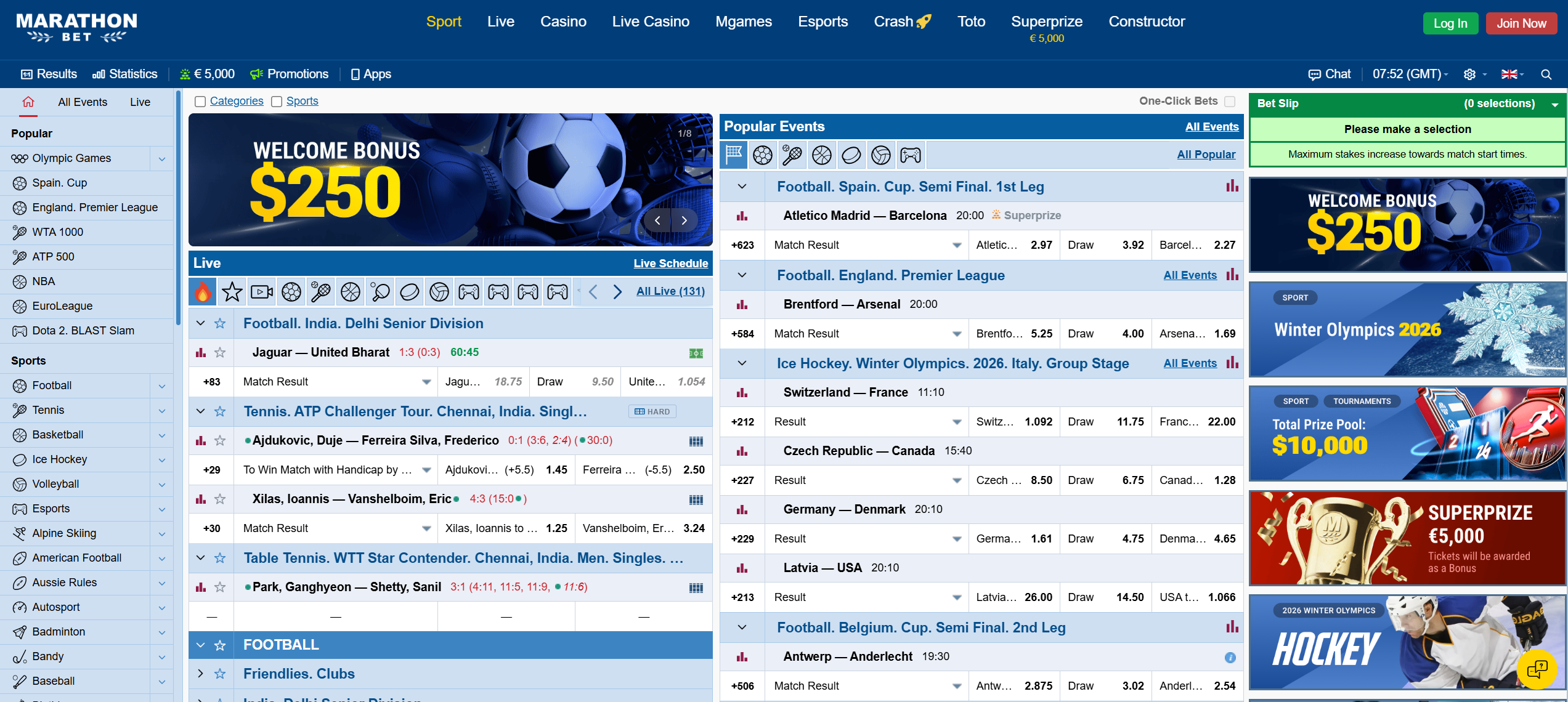The height and width of the screenshot is (702, 1568).
Task: Tick the Sports checkbox
Action: [x=277, y=102]
